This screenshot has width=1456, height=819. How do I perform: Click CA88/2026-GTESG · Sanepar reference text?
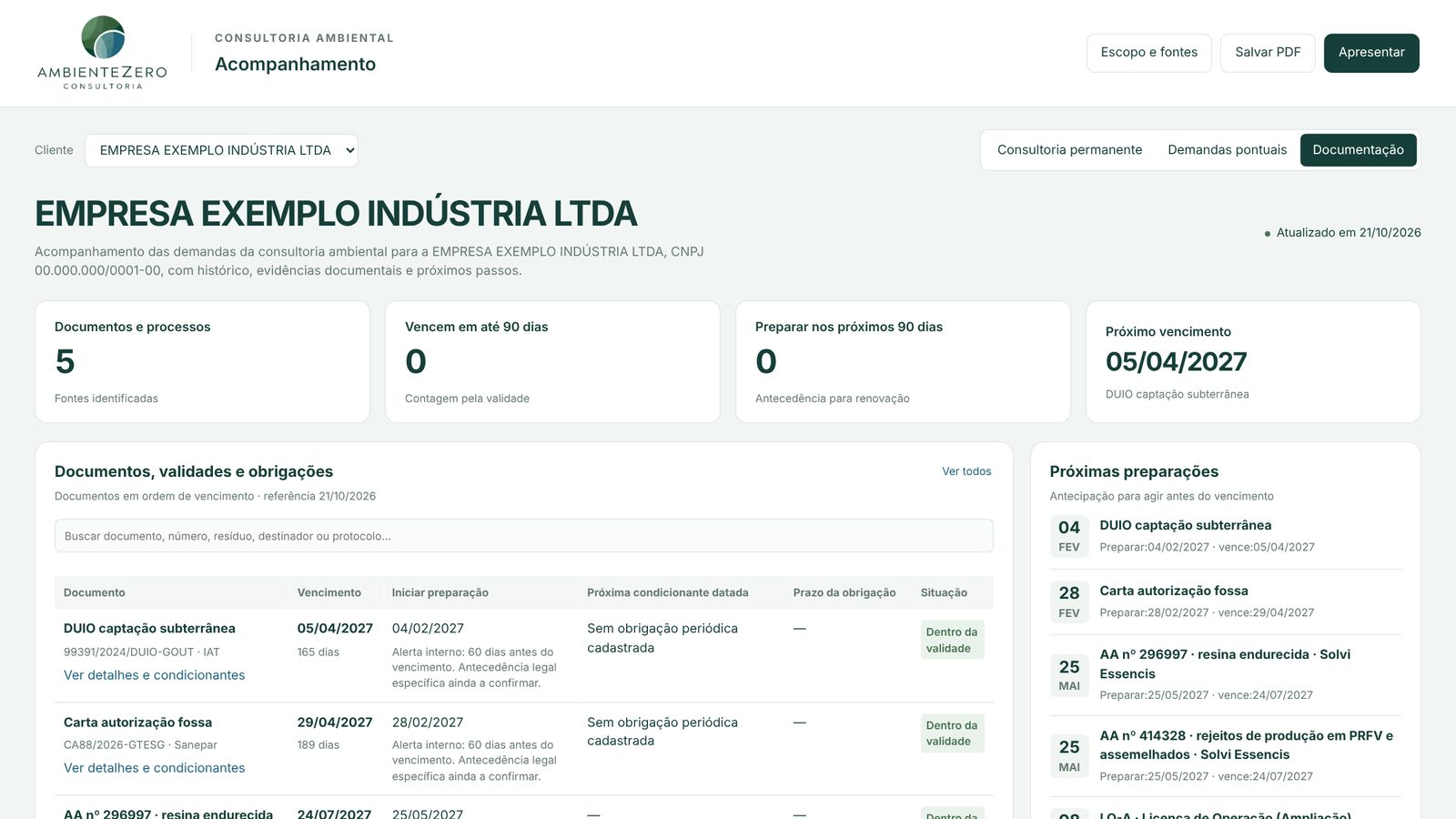click(140, 745)
